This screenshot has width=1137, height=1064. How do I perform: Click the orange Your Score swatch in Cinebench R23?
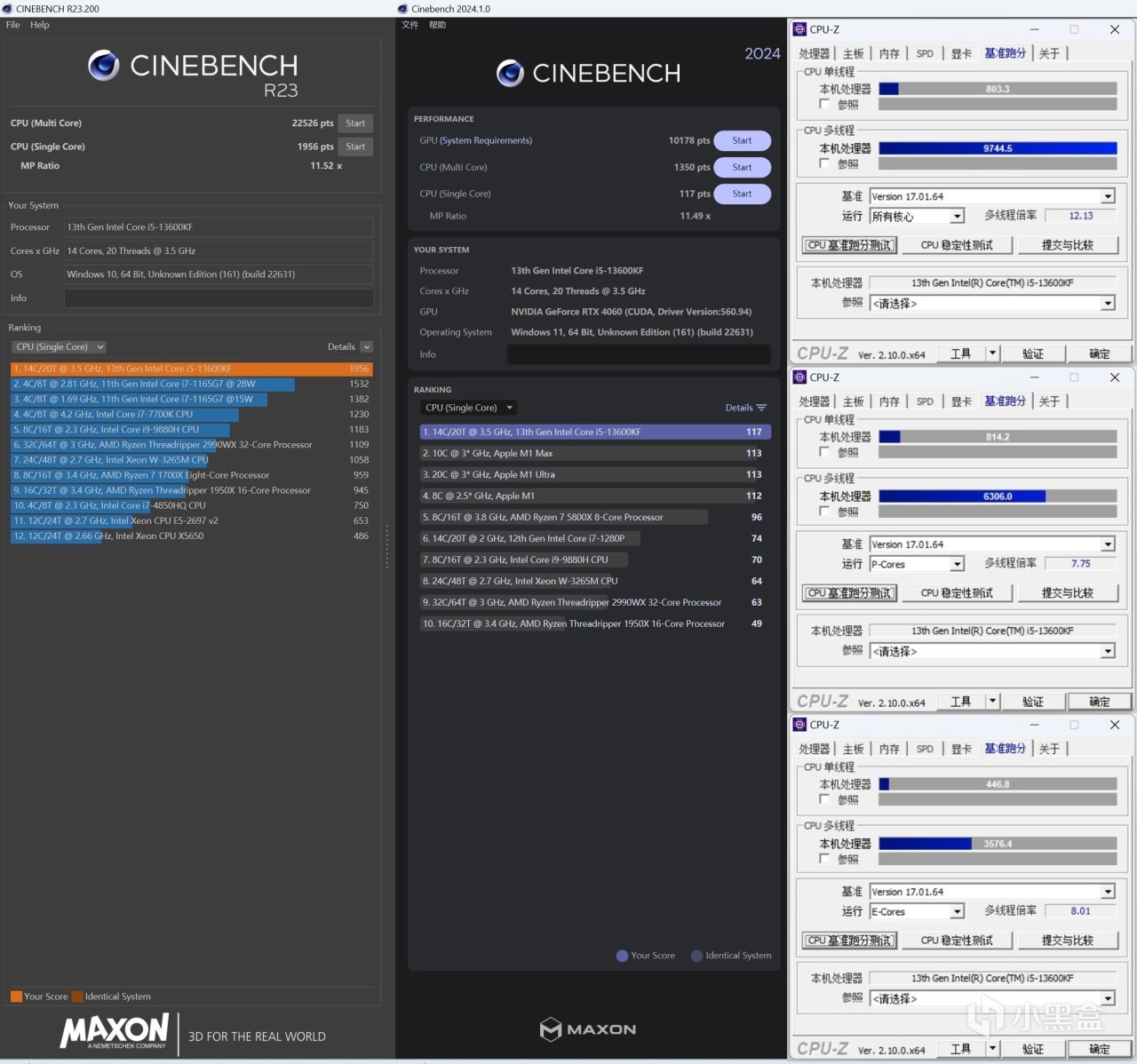pyautogui.click(x=16, y=997)
